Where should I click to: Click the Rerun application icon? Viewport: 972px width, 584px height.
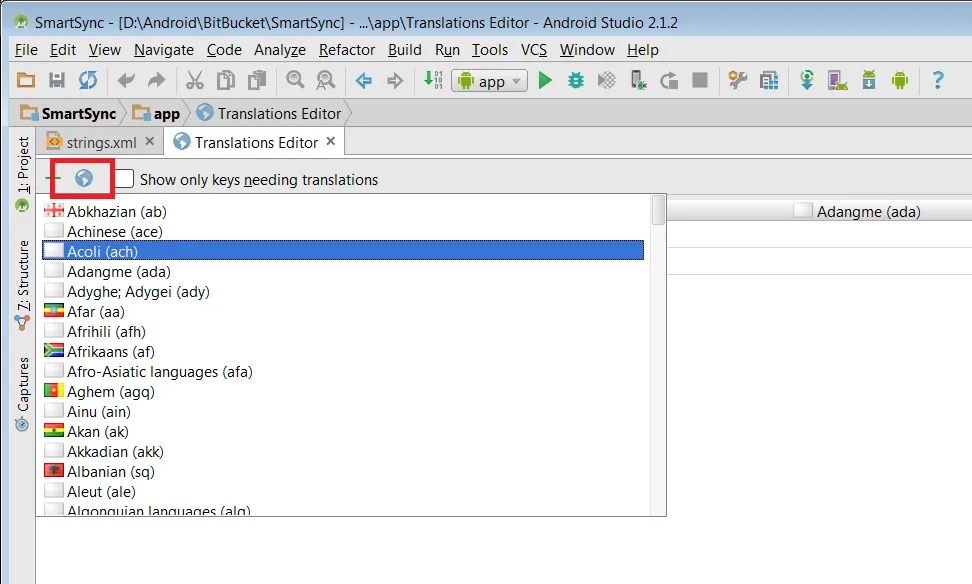pyautogui.click(x=669, y=81)
